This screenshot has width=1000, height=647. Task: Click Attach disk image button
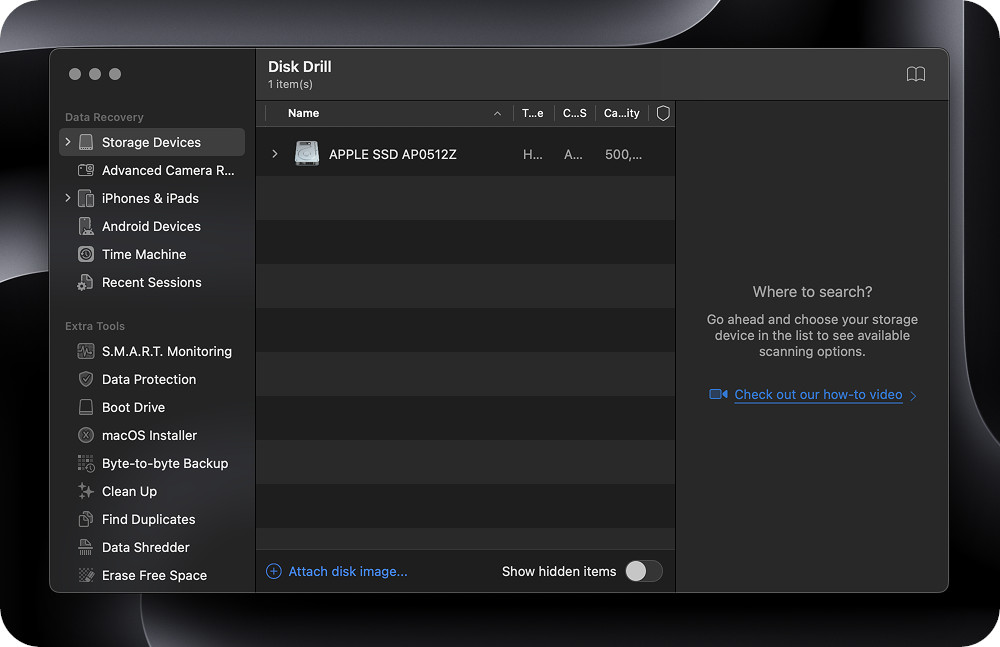point(337,572)
